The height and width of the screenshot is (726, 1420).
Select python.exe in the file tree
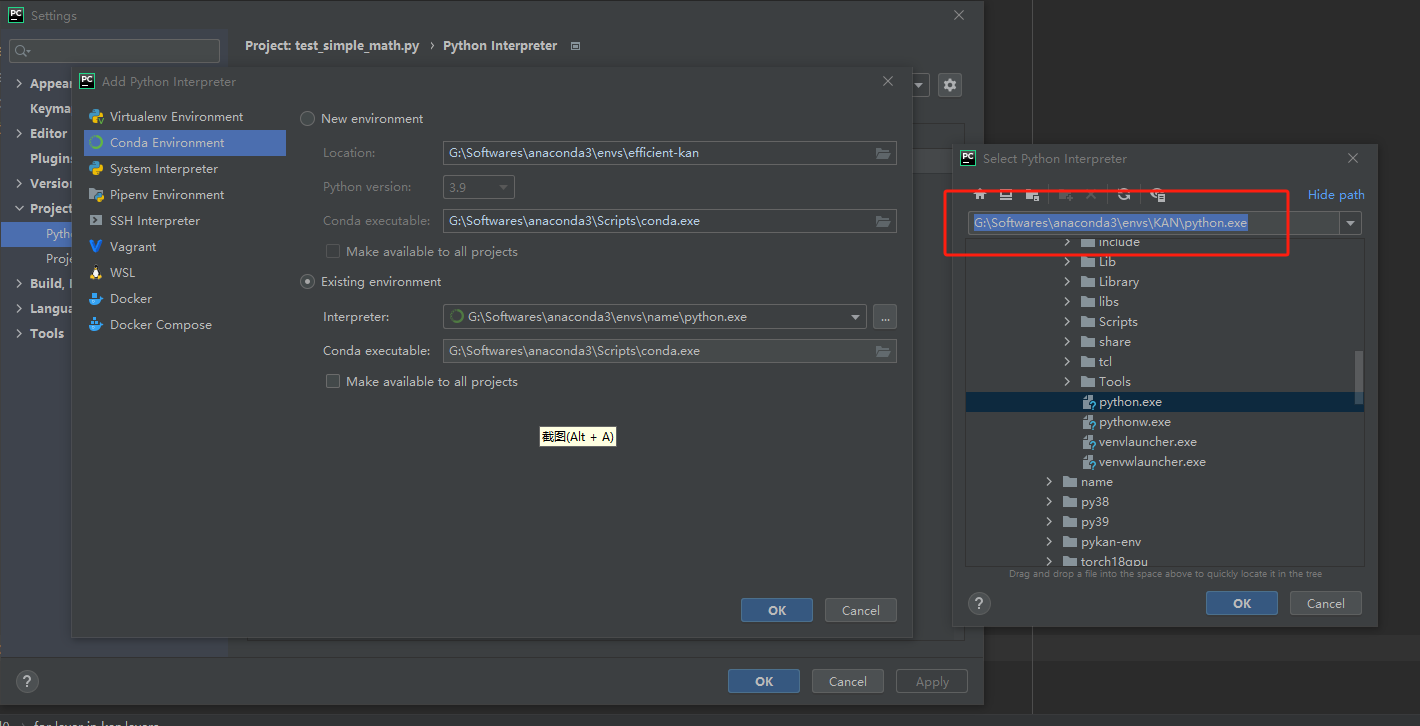(1165, 402)
